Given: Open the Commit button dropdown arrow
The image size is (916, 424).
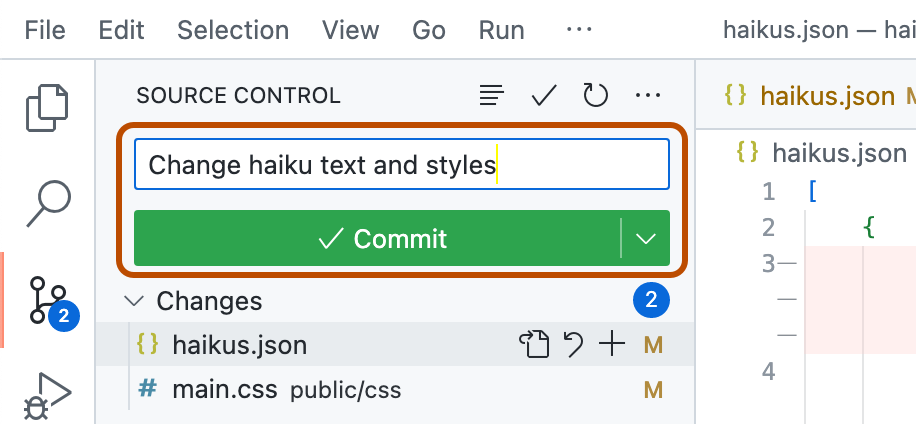Looking at the screenshot, I should coord(646,239).
